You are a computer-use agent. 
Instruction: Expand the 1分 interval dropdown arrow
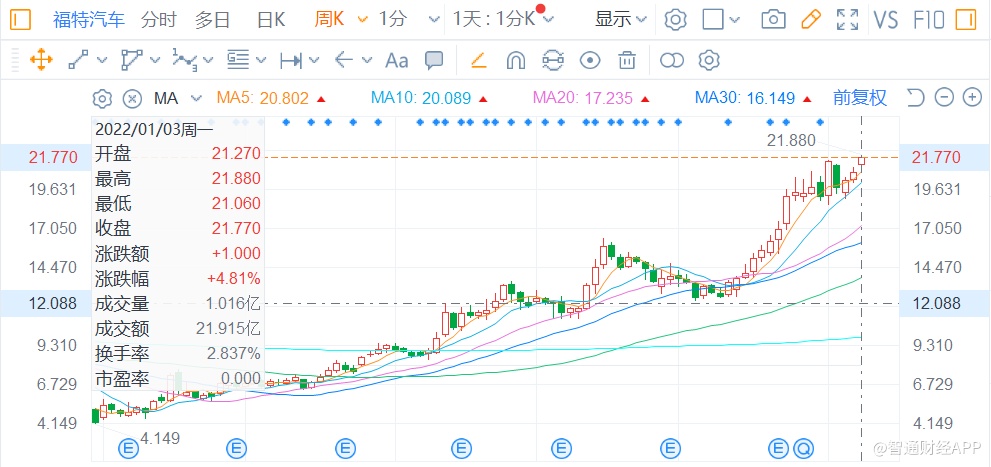434,20
